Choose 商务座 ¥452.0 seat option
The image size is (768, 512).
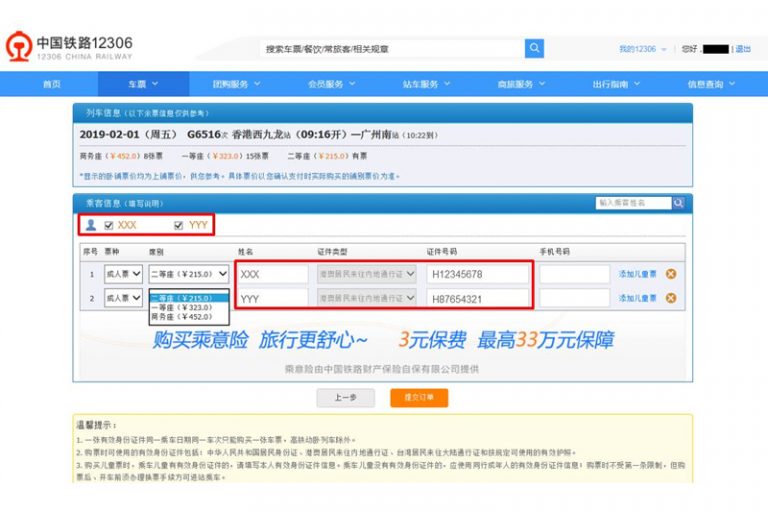(182, 317)
